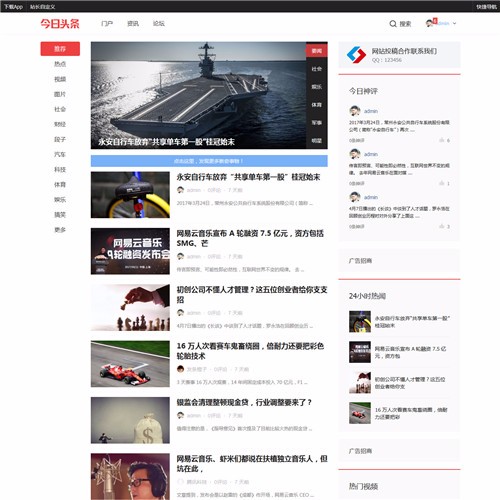Select 科技 in the left sidebar

click(60, 170)
